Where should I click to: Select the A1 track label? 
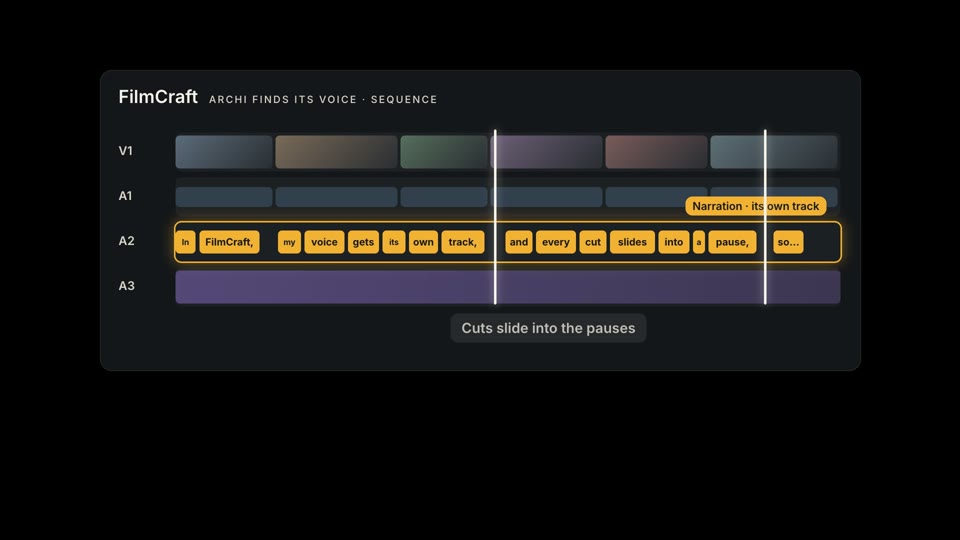click(126, 196)
